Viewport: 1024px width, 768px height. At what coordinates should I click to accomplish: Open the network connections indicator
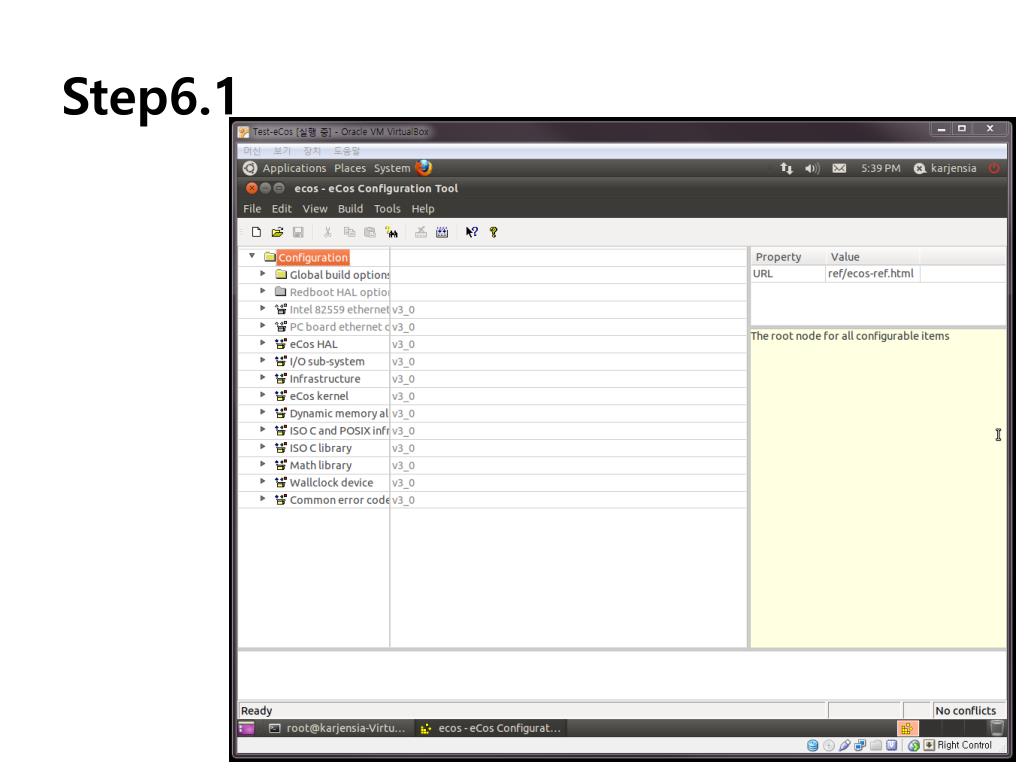pos(786,168)
